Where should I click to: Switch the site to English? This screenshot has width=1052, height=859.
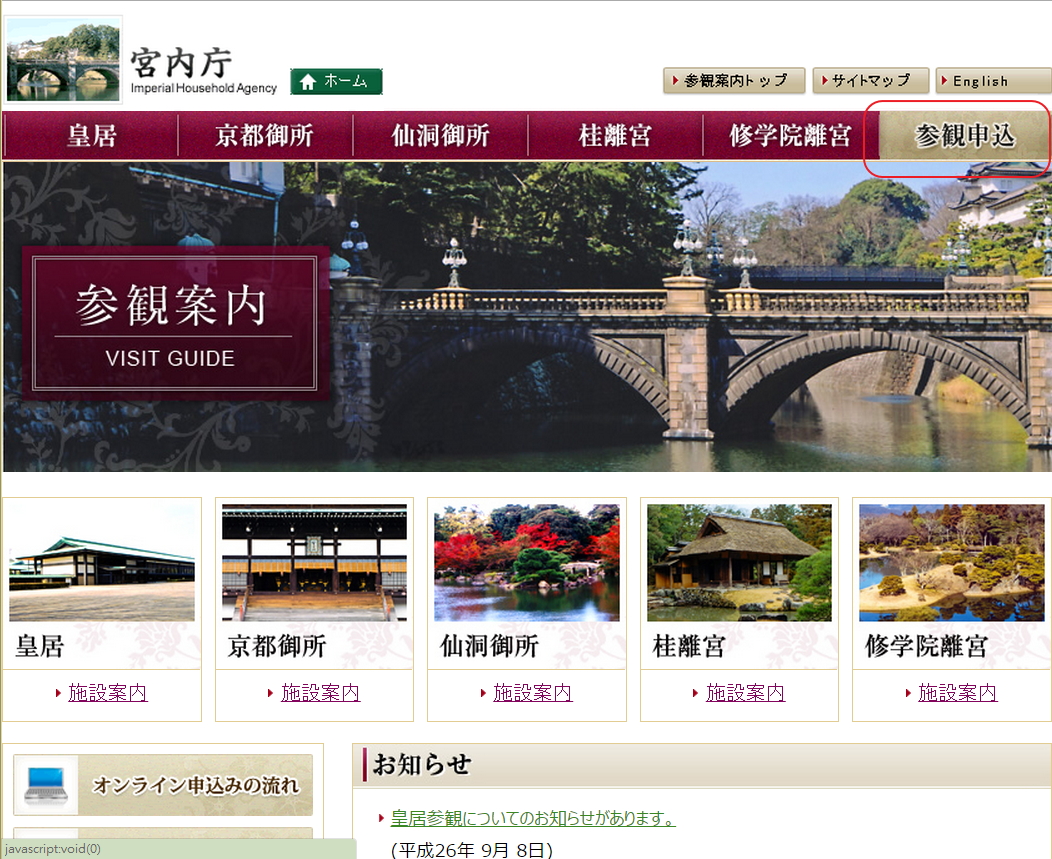978,81
